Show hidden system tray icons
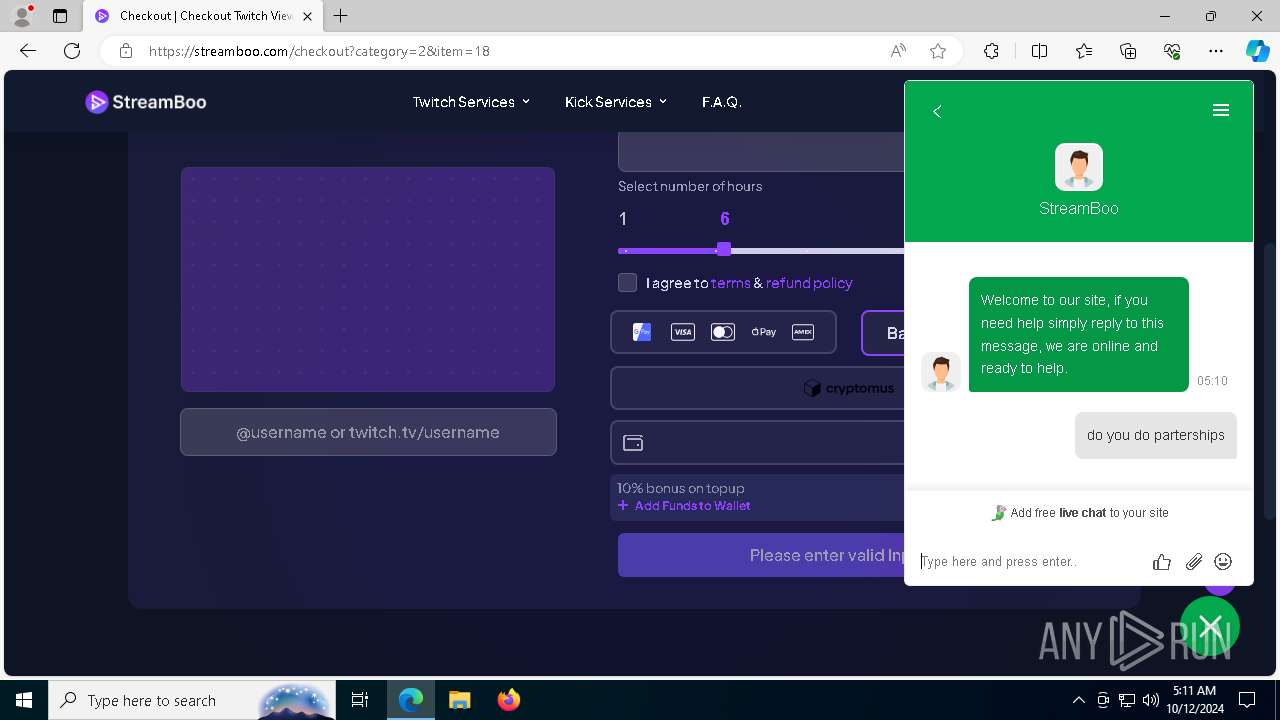Screen dimensions: 1280x720 coord(1078,700)
